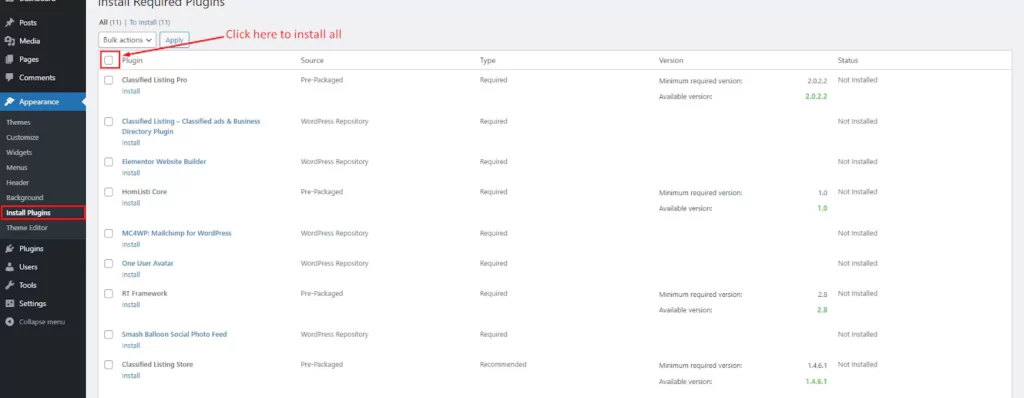The image size is (1024, 398).
Task: Open Tools via the wrench icon
Action: (9, 286)
